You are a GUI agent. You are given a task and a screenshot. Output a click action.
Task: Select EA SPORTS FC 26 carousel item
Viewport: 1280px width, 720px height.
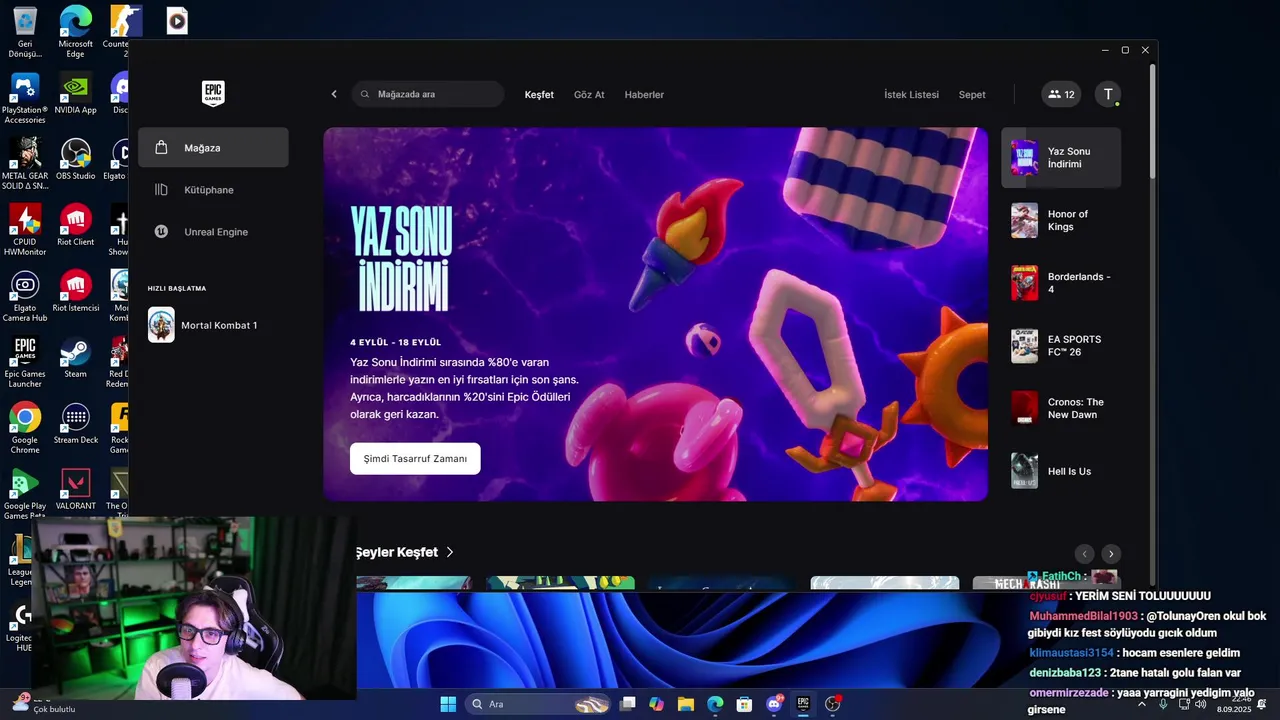click(x=1061, y=346)
